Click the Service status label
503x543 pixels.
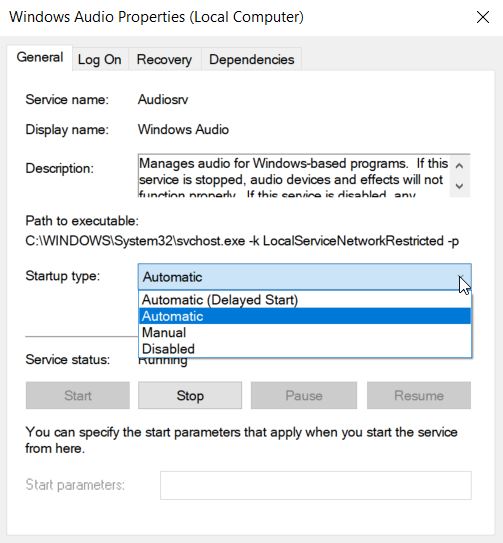(x=68, y=359)
